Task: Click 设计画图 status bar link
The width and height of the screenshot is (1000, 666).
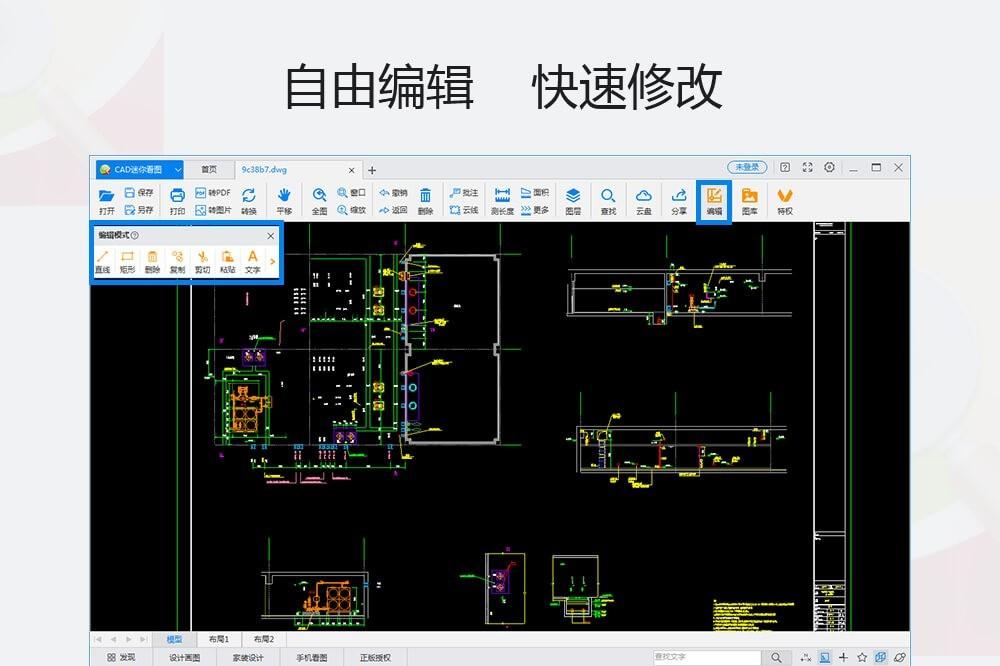Action: click(184, 657)
